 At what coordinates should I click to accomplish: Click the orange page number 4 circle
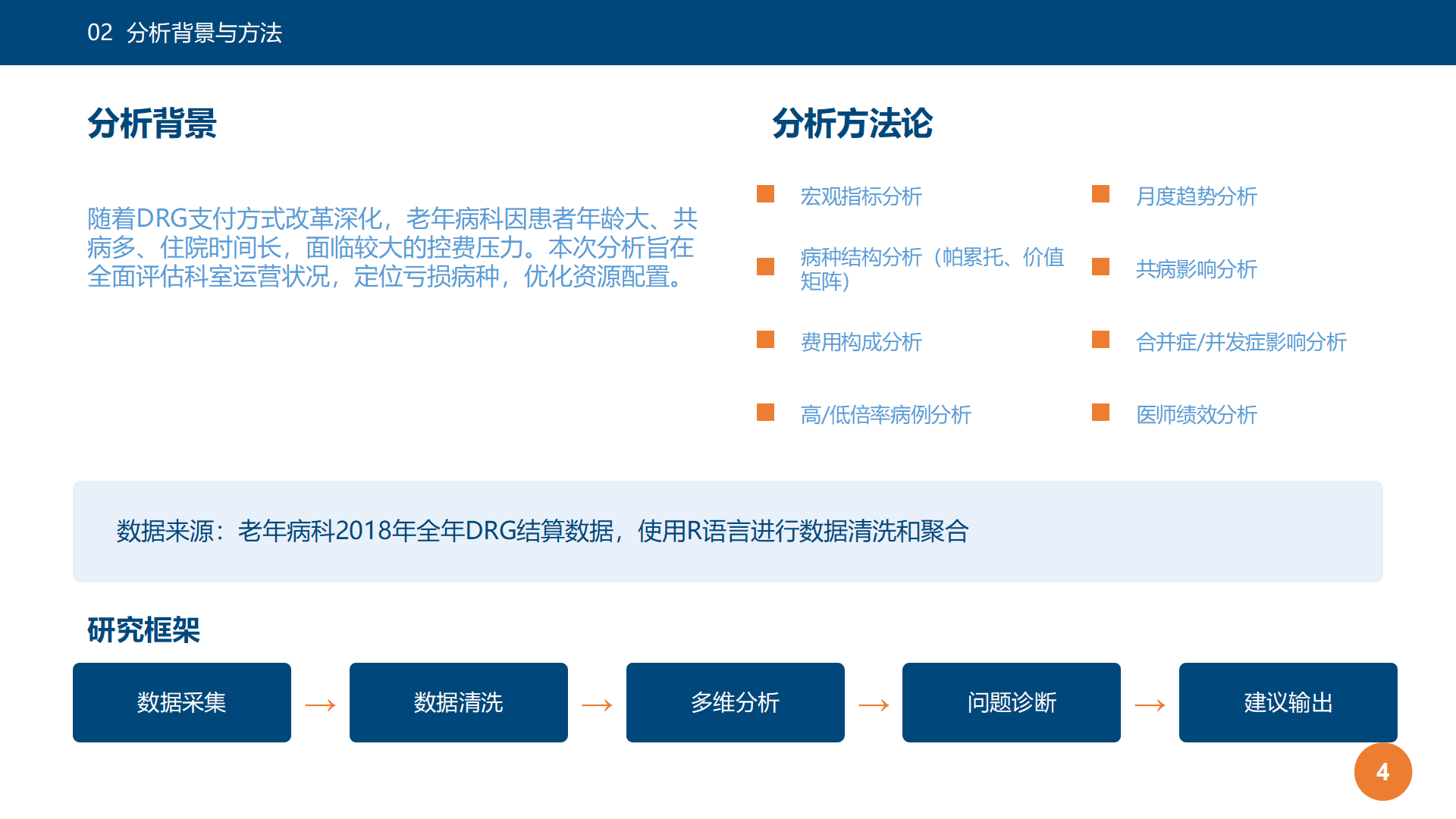click(1383, 772)
